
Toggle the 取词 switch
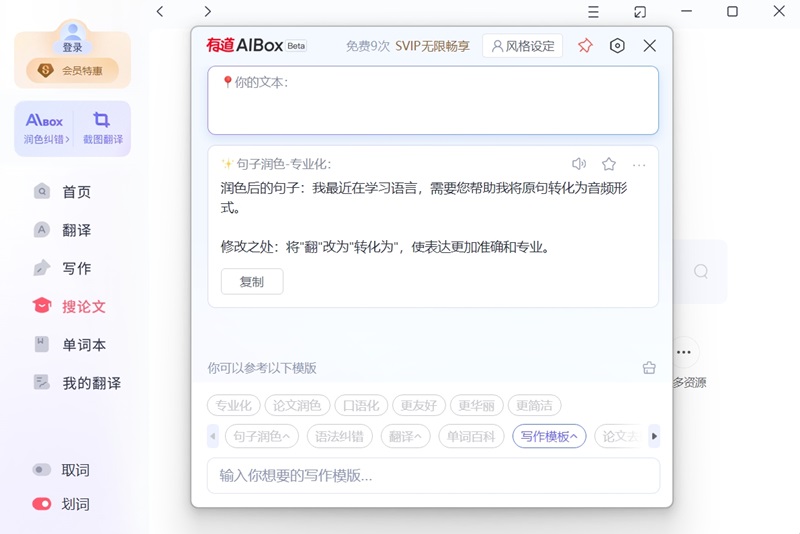[x=42, y=470]
